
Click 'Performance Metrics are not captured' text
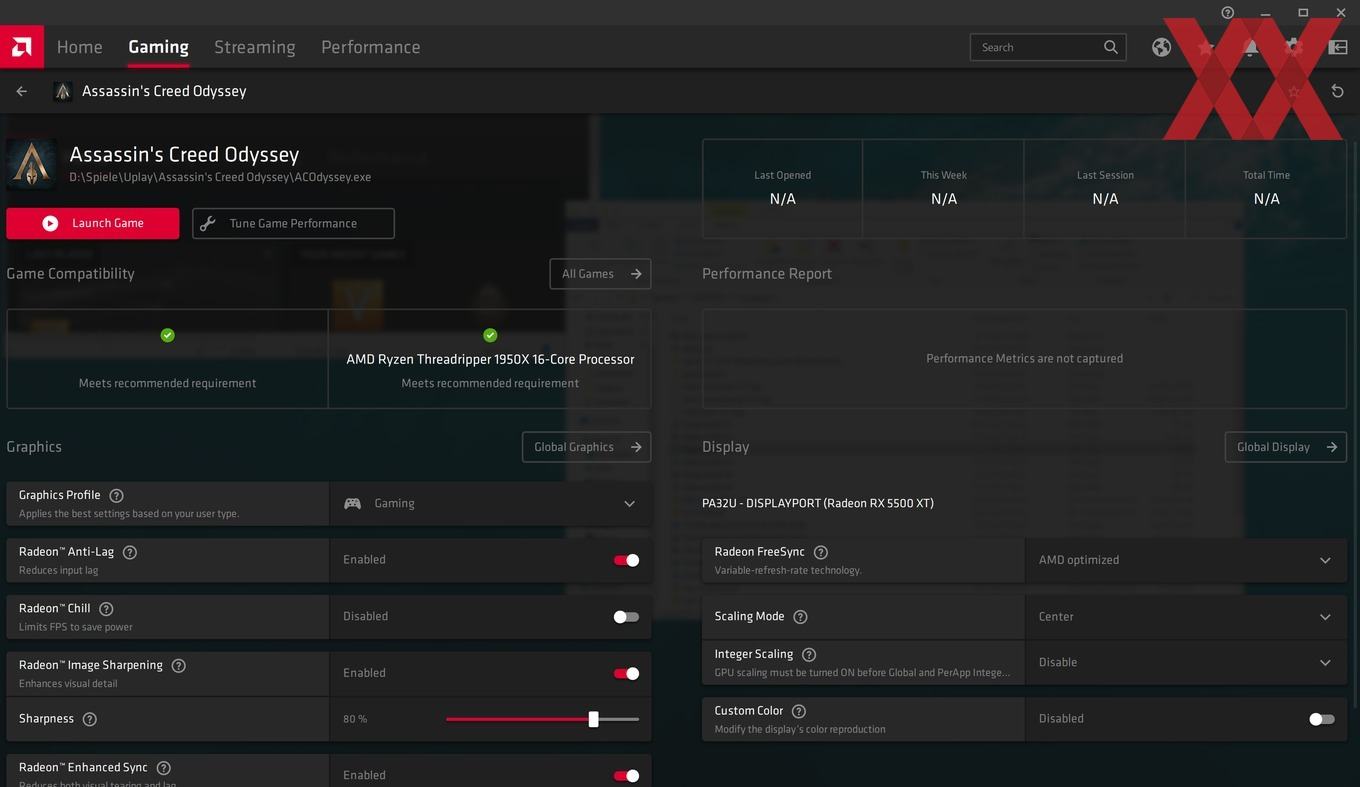[x=1024, y=358]
